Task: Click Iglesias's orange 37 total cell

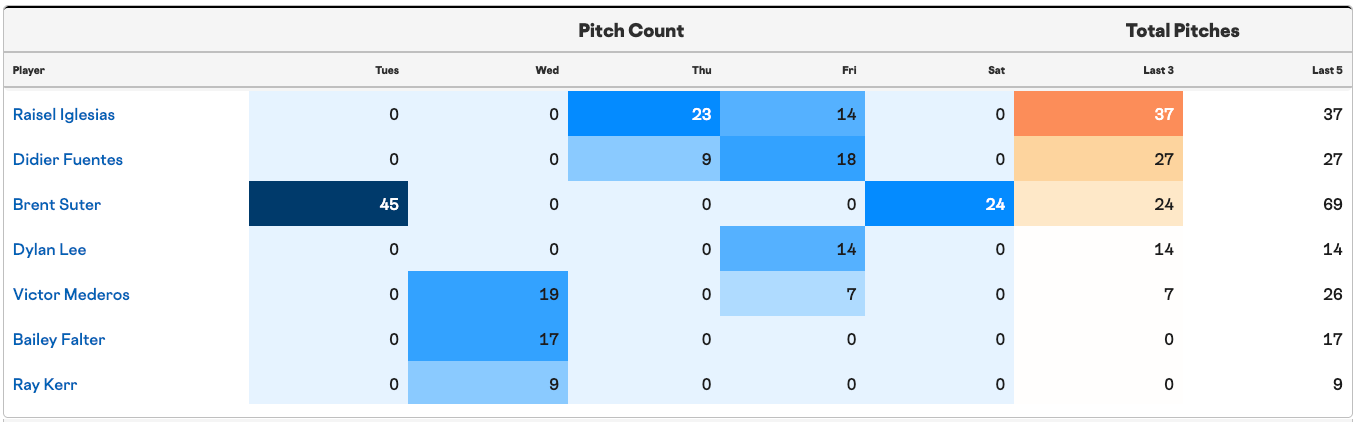Action: click(1098, 114)
